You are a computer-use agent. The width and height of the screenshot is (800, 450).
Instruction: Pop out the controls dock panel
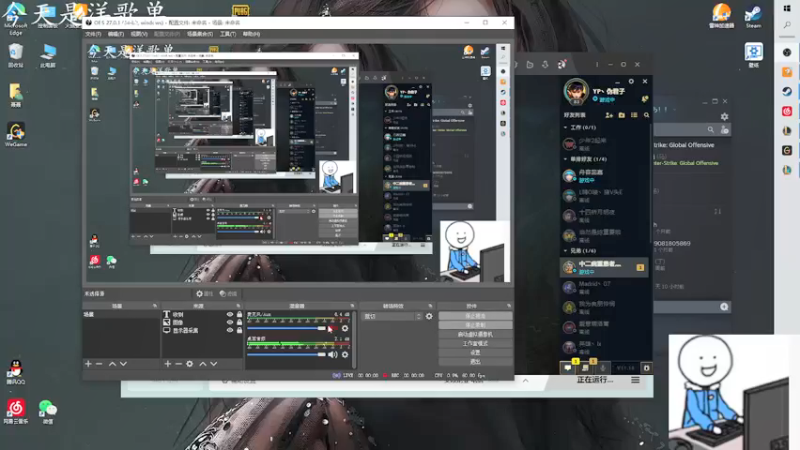pos(509,306)
